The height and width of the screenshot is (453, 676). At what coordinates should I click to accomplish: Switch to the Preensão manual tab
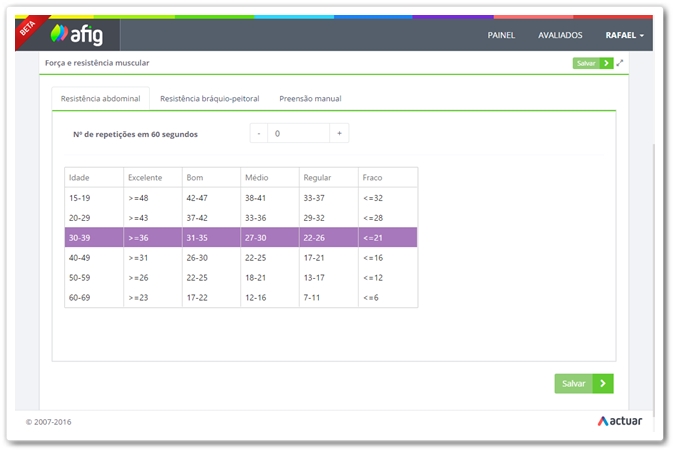[x=310, y=99]
